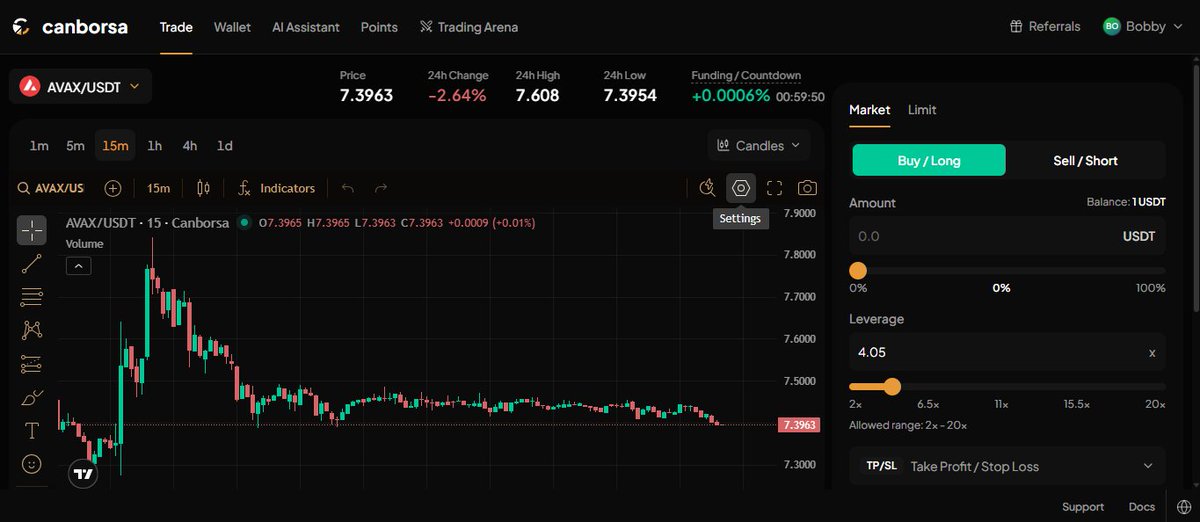Click the amount percentage slider handle
The width and height of the screenshot is (1200, 522).
858,271
